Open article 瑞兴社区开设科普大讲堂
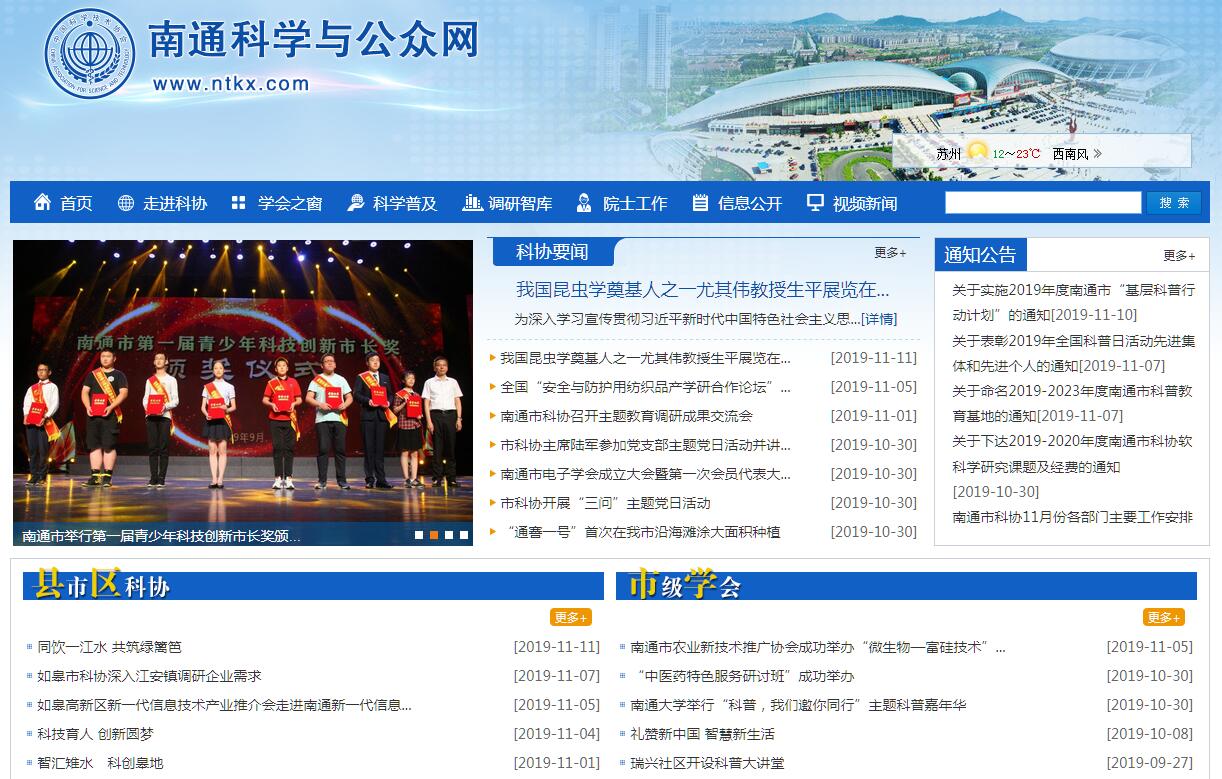Viewport: 1222px width, 779px height. point(707,763)
